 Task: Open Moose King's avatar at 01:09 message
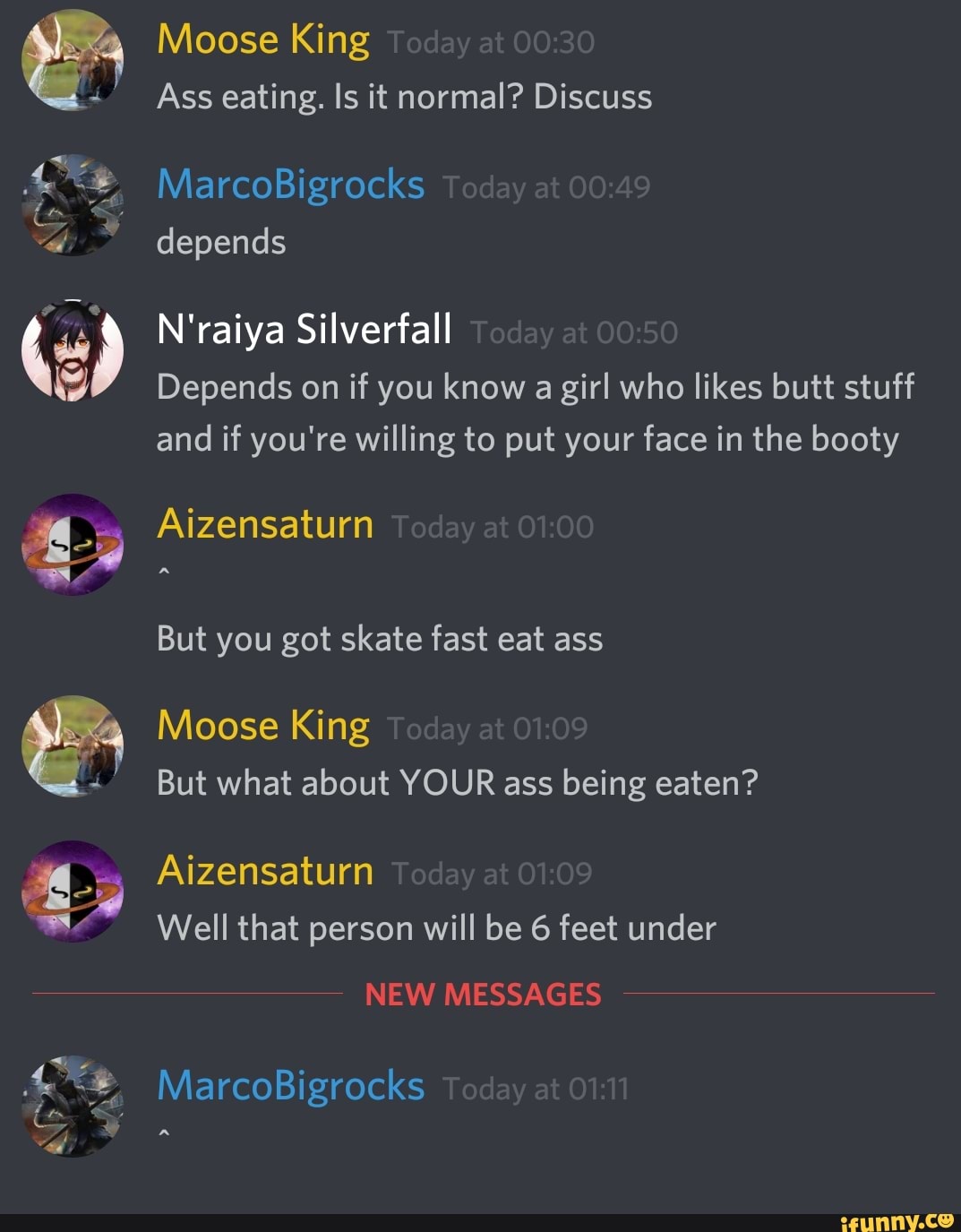[73, 746]
